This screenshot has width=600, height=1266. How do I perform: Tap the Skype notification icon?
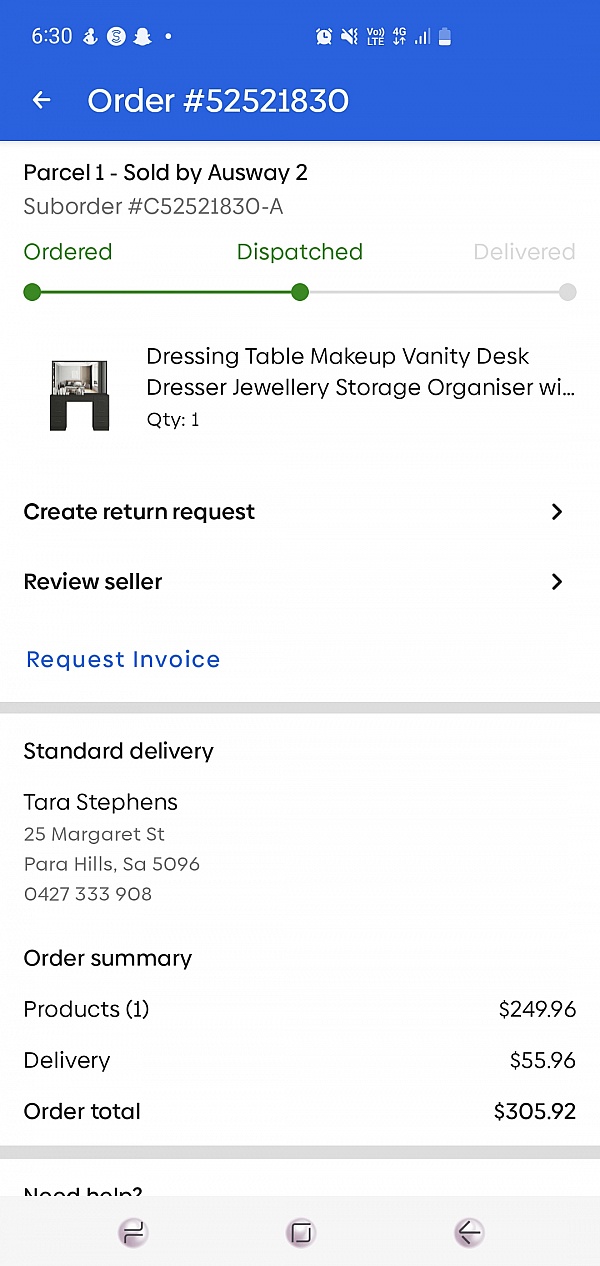116,37
